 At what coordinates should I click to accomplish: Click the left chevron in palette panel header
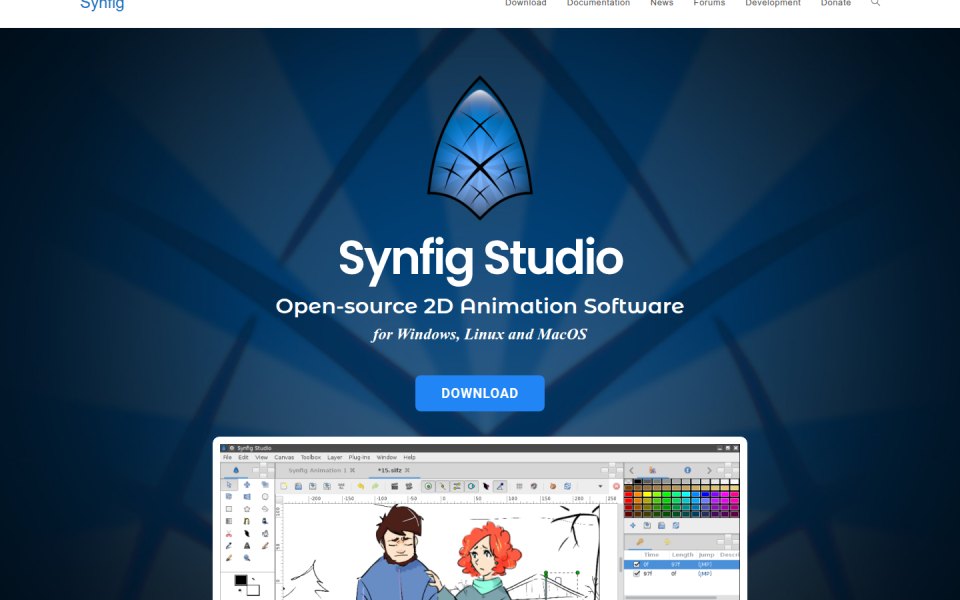(x=631, y=470)
